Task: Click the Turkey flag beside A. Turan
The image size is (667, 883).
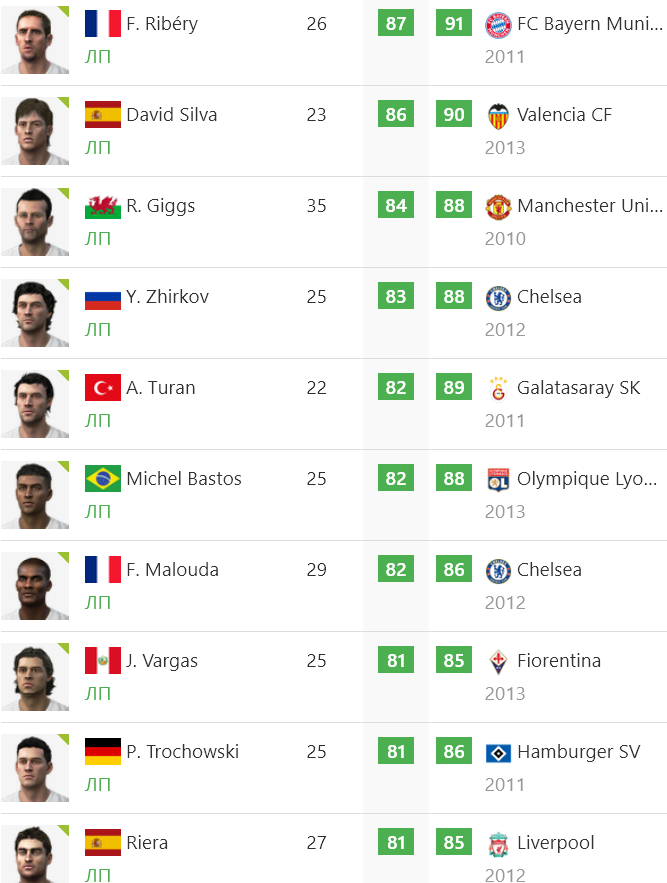Action: [x=103, y=387]
